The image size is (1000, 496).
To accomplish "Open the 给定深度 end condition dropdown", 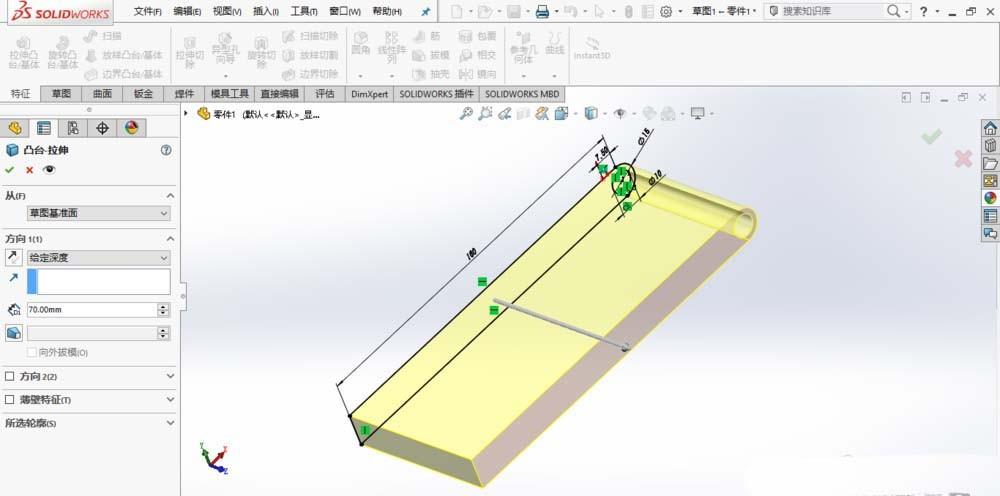I will point(98,258).
